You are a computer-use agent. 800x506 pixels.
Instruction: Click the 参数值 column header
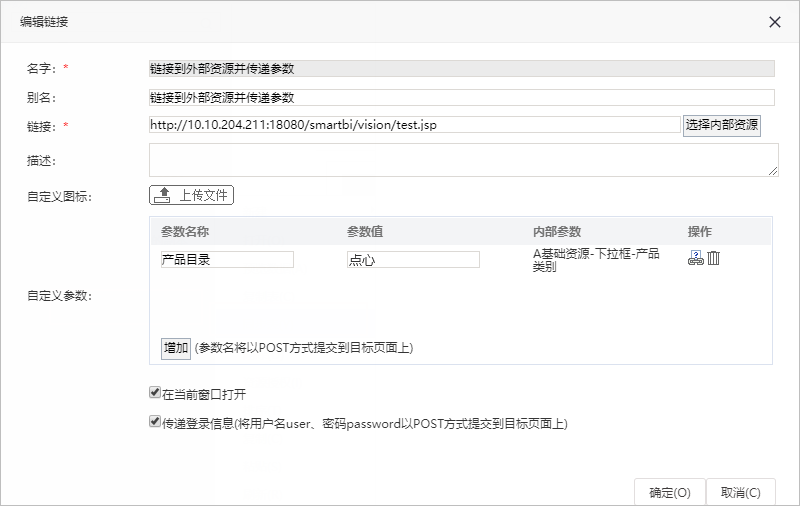(x=365, y=232)
